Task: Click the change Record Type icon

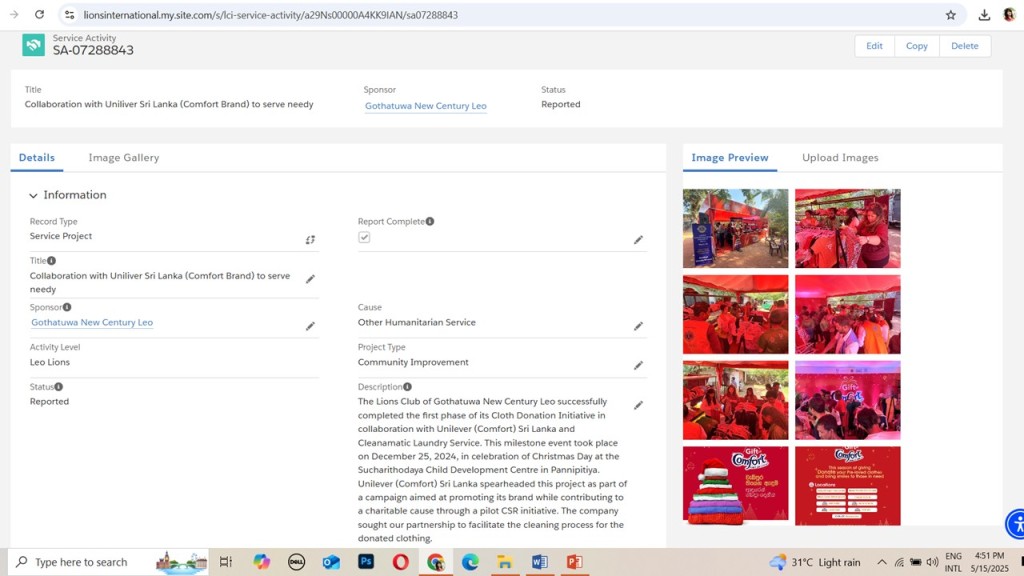Action: pos(310,240)
